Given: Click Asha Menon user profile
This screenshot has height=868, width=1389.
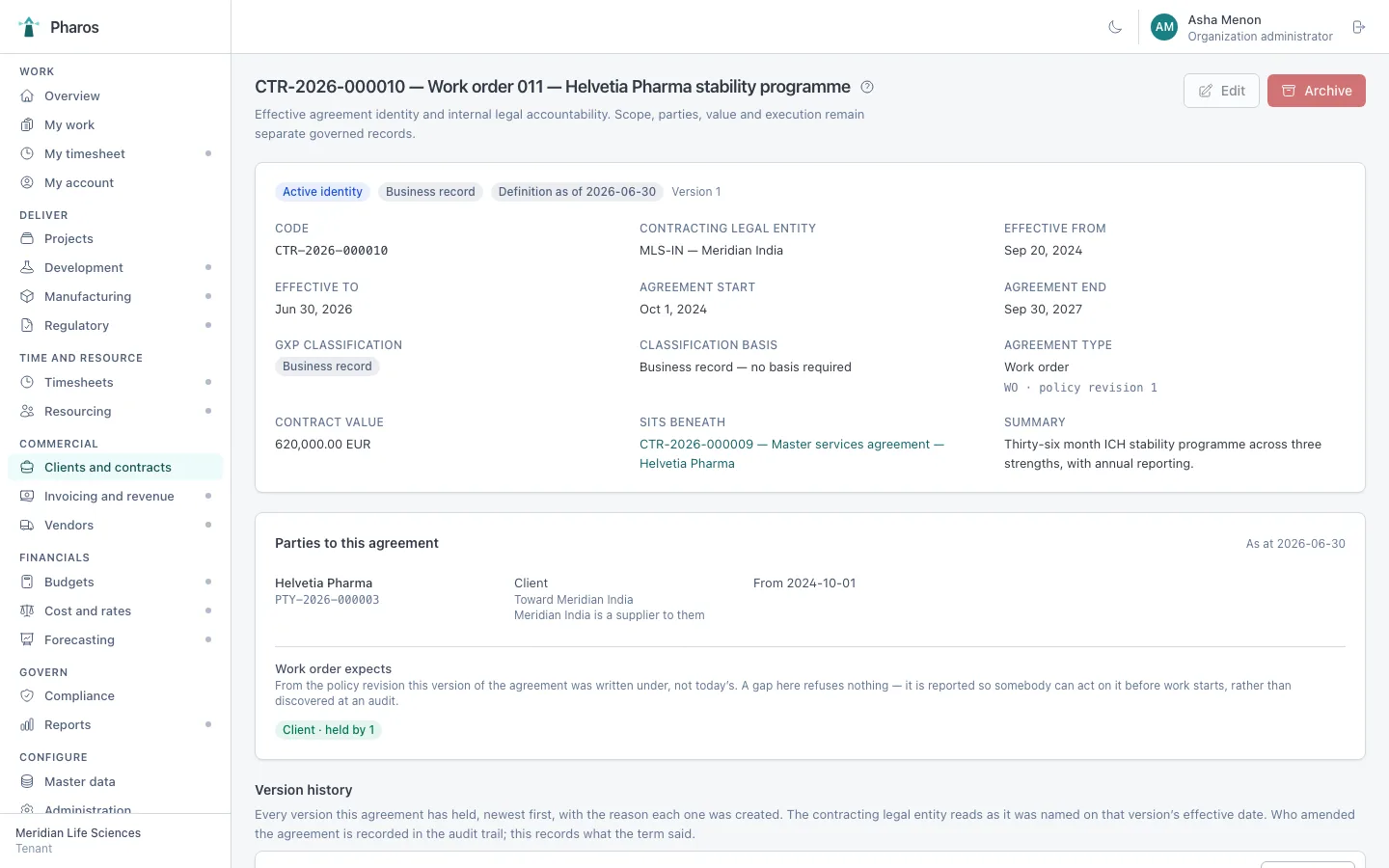Looking at the screenshot, I should [1242, 27].
